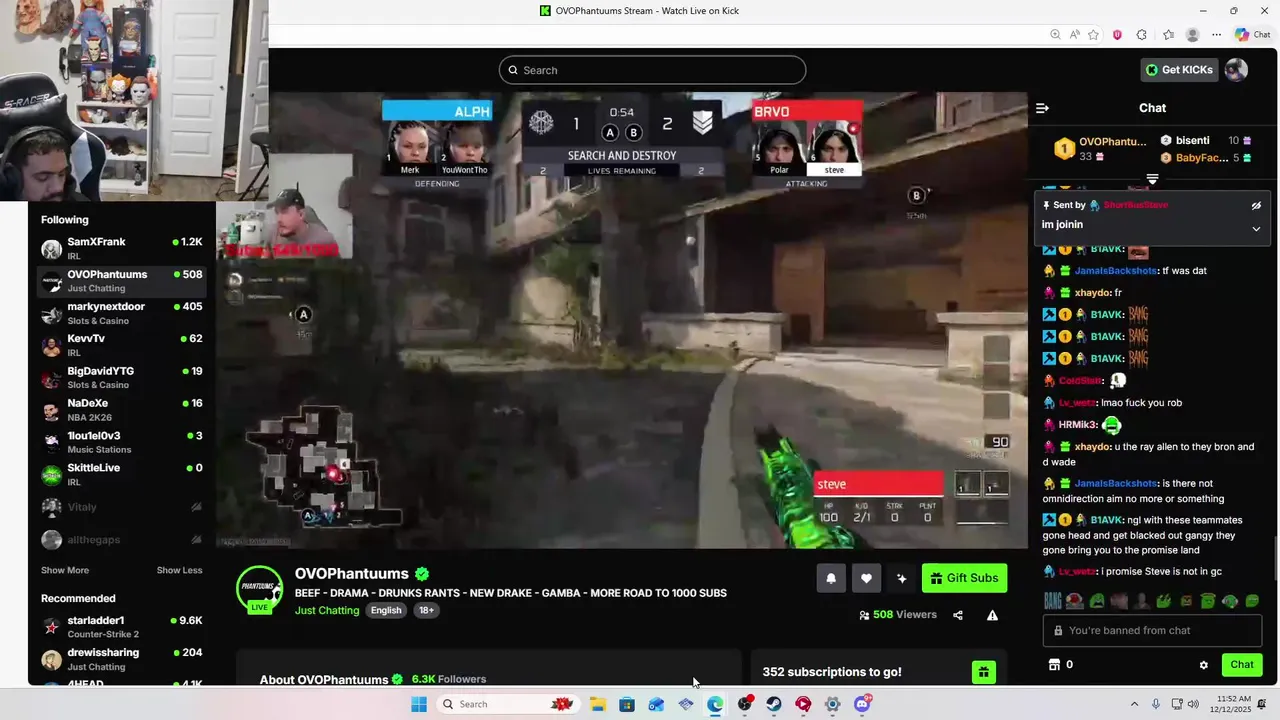Click Show Less in Following list

[x=179, y=570]
